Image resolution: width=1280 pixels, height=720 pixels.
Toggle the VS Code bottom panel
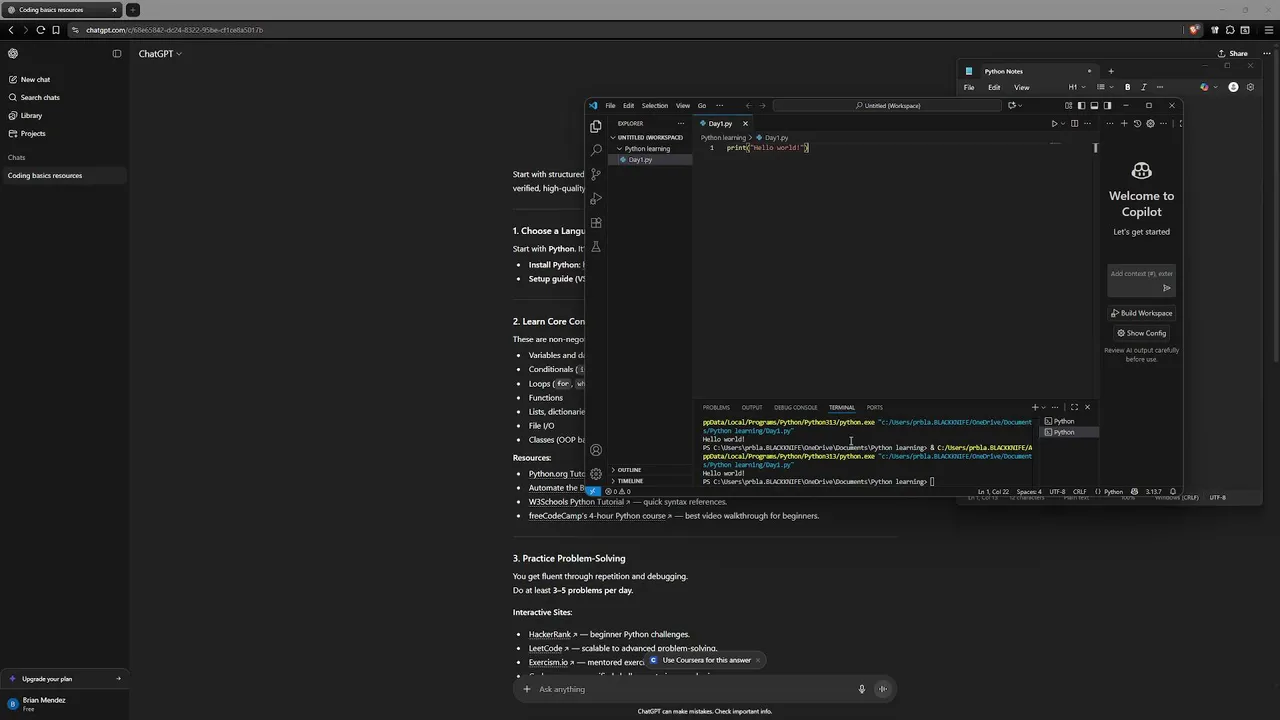click(1094, 105)
